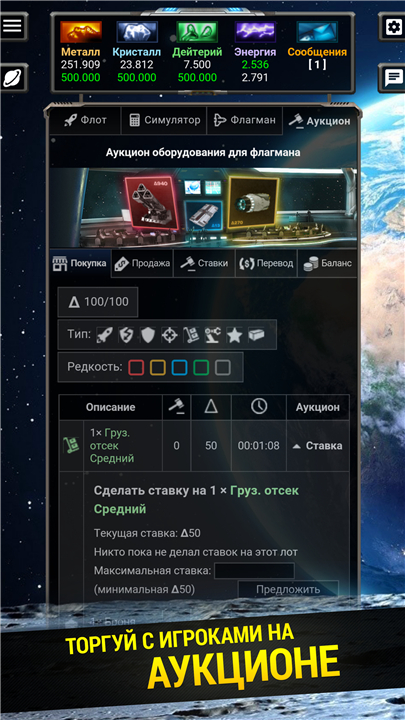Open the hamburger menu icon
Viewport: 405px width, 720px height.
[12, 26]
